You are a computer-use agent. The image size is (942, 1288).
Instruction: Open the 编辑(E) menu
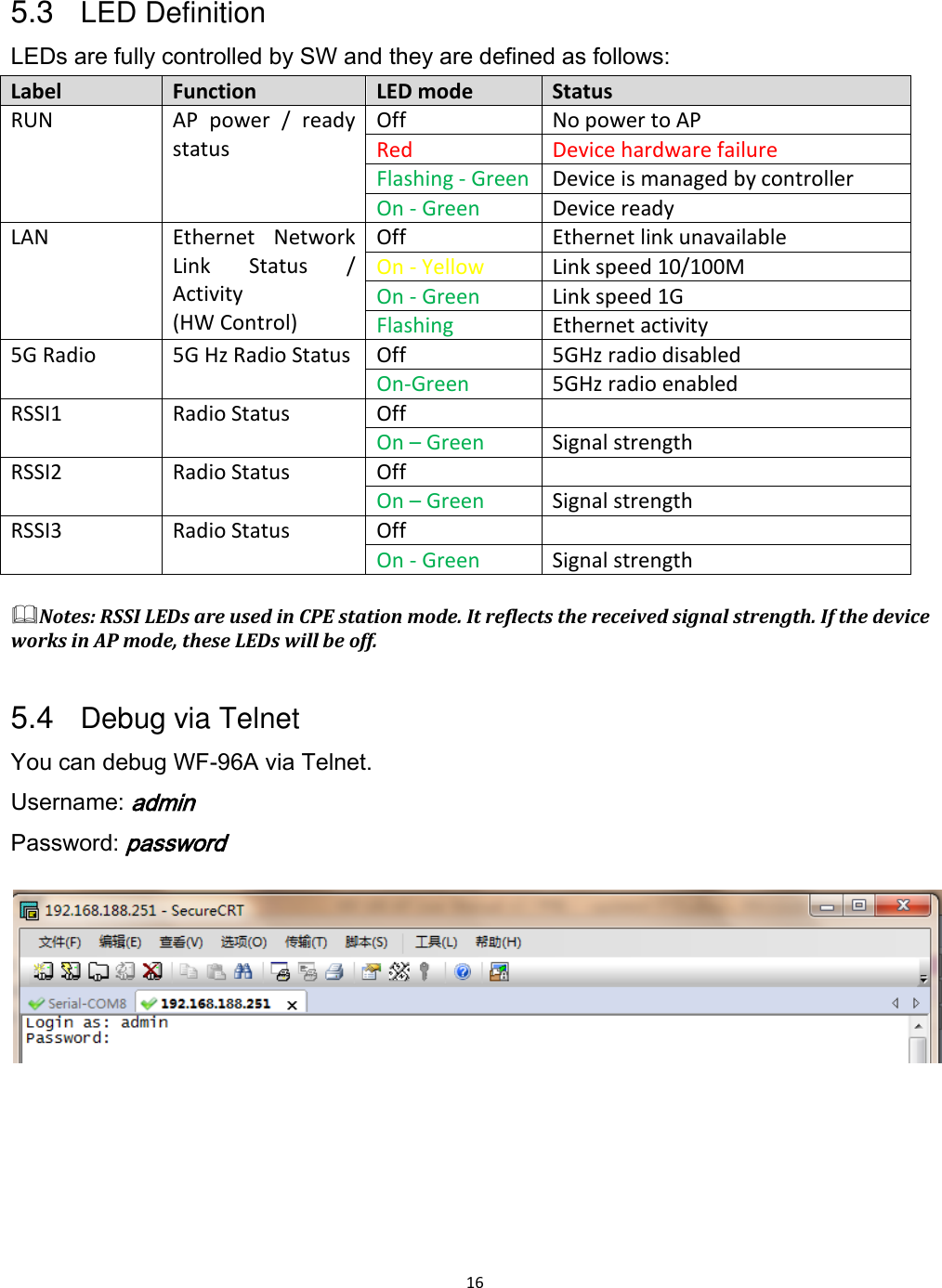click(x=120, y=942)
